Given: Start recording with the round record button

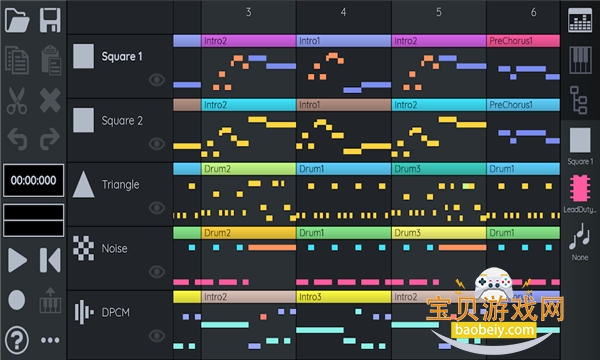Looking at the screenshot, I should [17, 300].
